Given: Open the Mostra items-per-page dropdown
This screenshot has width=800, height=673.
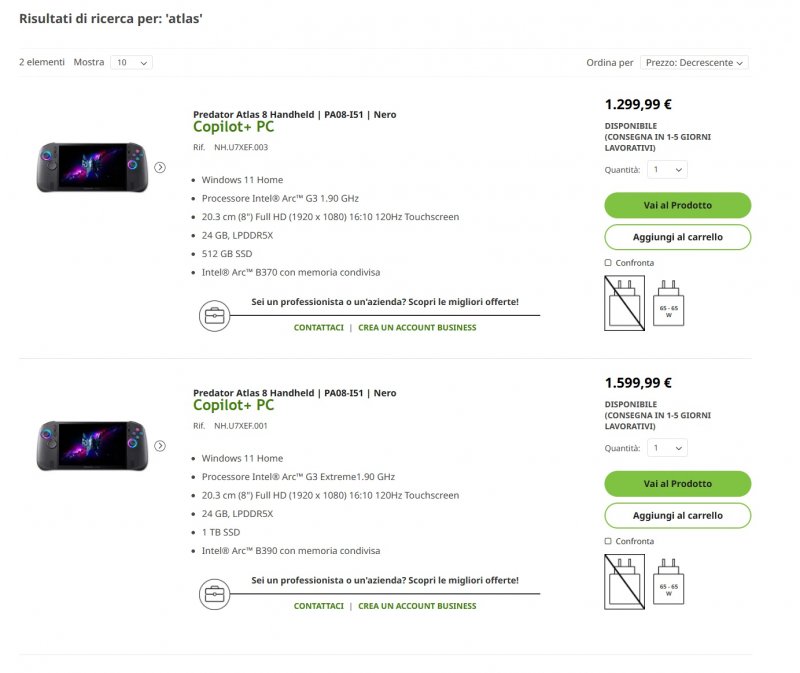Looking at the screenshot, I should pyautogui.click(x=131, y=62).
